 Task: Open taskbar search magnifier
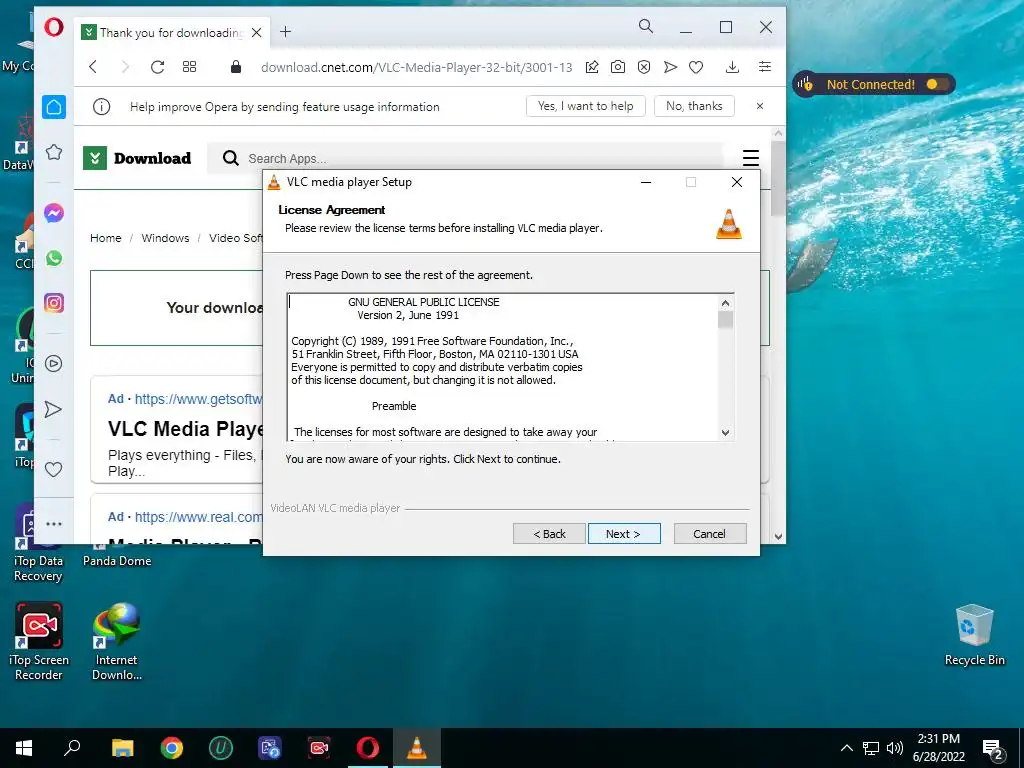tap(72, 748)
